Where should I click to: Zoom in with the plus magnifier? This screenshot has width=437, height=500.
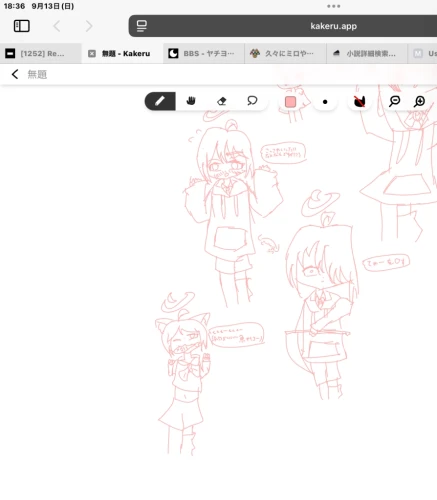pos(419,101)
